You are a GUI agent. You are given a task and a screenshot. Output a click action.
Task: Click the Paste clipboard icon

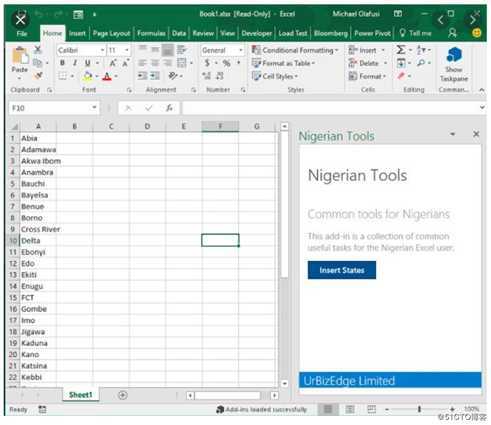pos(20,56)
